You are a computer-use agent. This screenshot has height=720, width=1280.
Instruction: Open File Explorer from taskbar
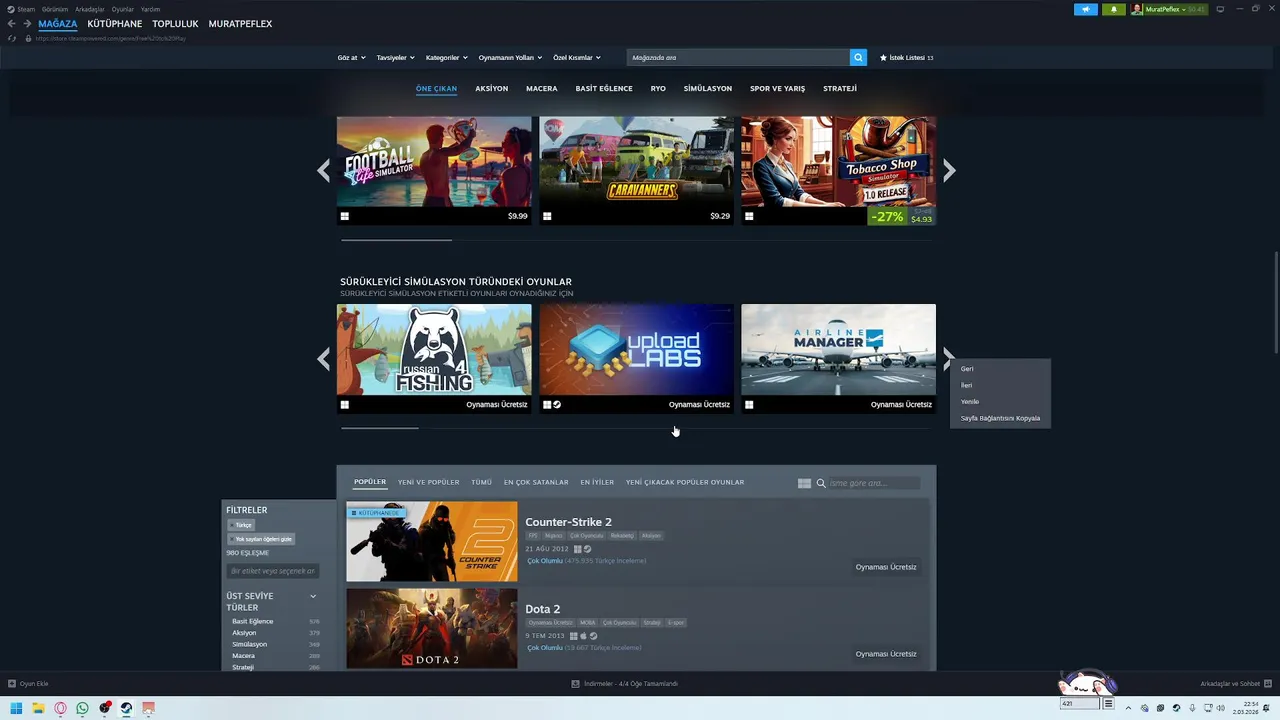click(39, 708)
